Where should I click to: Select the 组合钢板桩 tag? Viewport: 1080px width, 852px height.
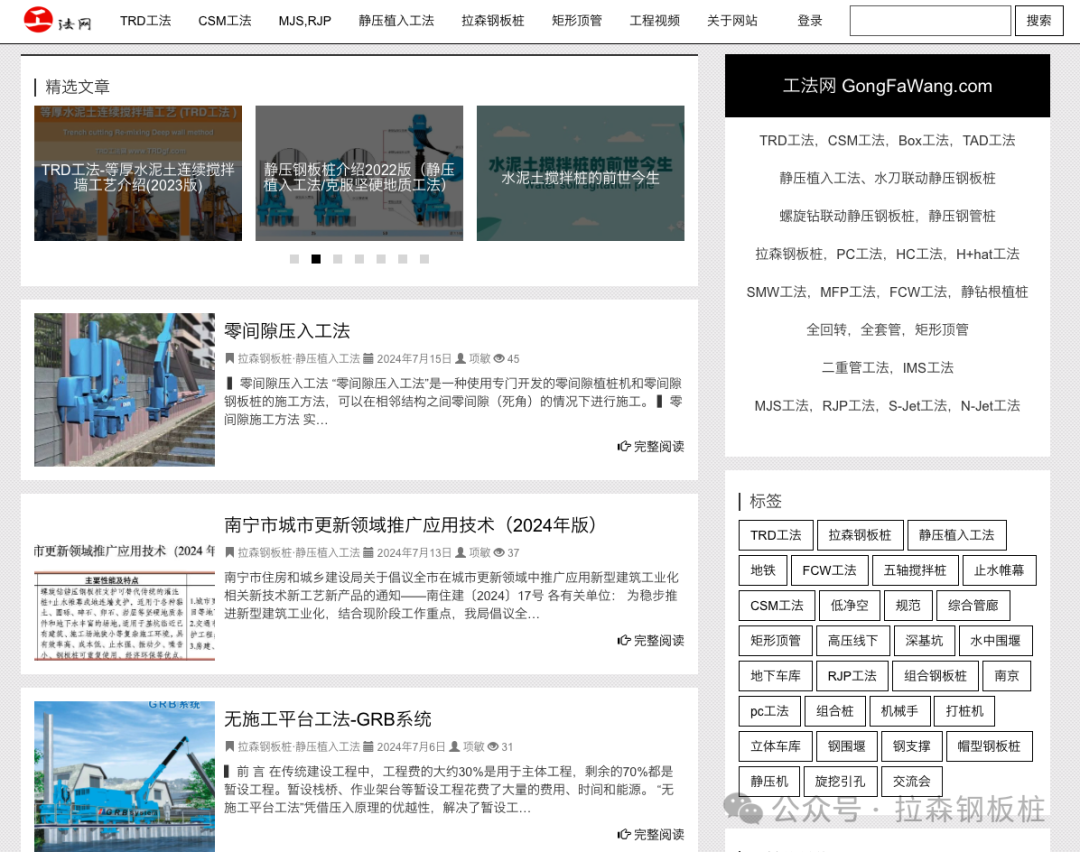(x=935, y=676)
